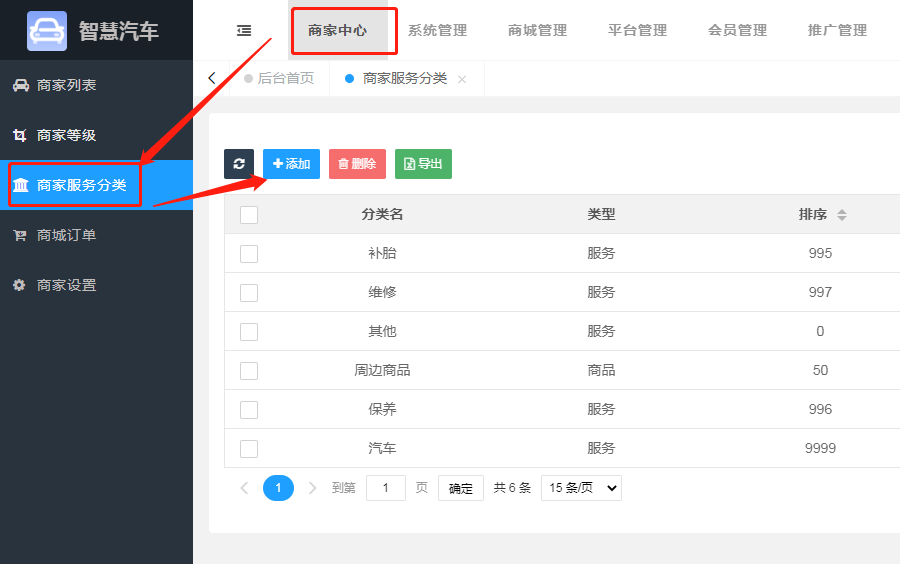Open 商城订单 in the sidebar
The image size is (900, 564).
pyautogui.click(x=96, y=235)
